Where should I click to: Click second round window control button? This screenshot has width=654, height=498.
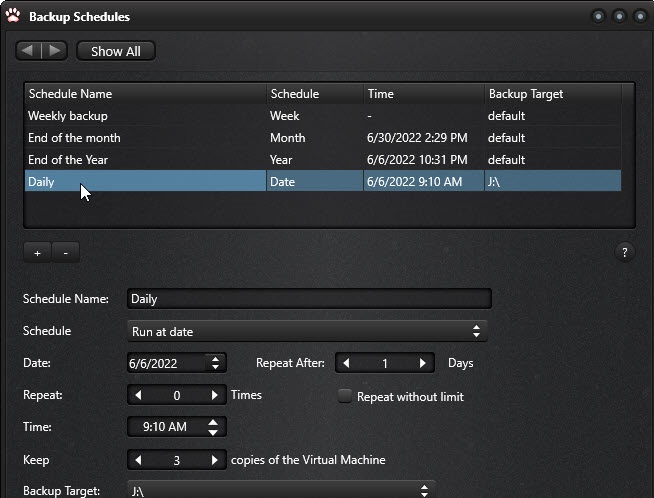point(619,16)
